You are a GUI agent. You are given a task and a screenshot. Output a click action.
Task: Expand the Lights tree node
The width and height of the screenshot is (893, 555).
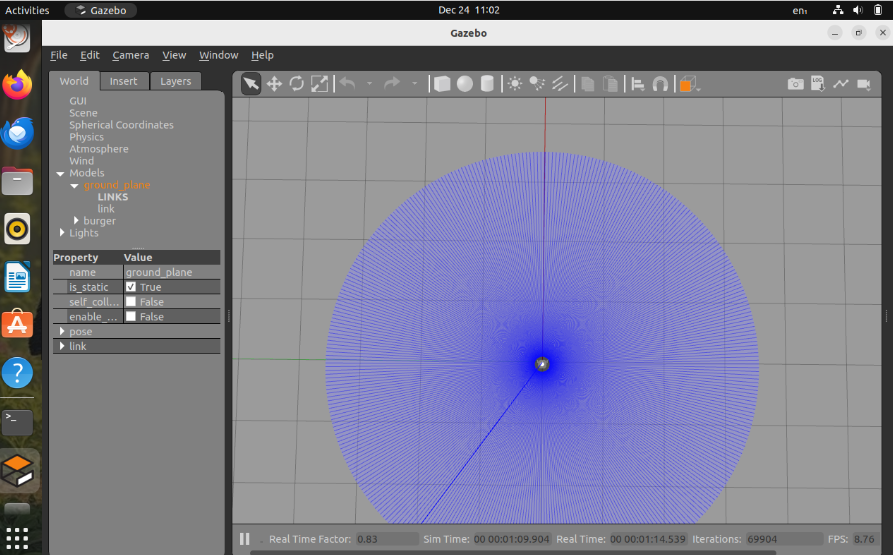pos(62,232)
